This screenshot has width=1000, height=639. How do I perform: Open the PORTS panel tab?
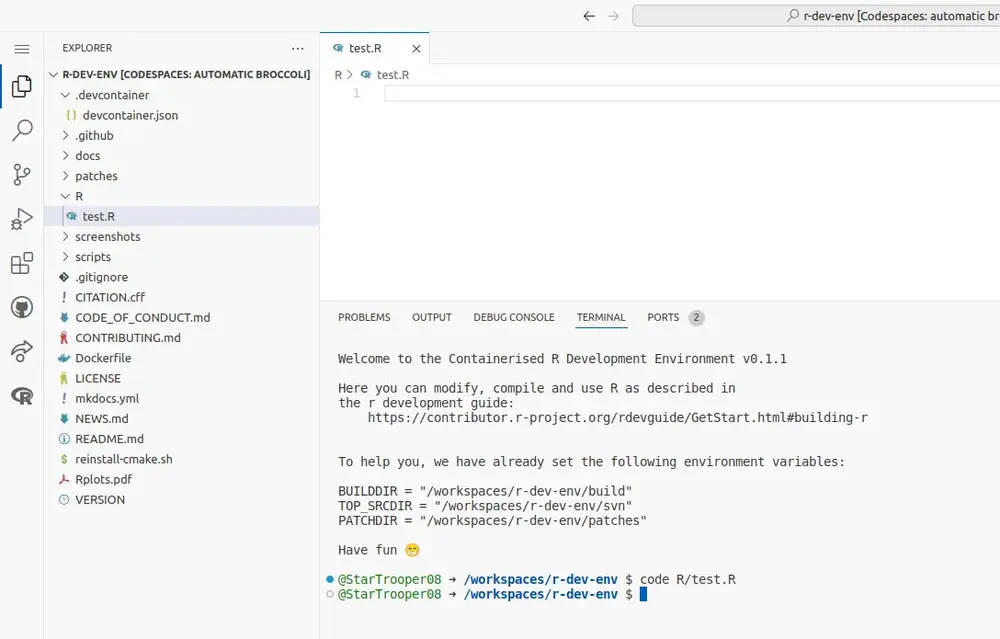(x=663, y=317)
